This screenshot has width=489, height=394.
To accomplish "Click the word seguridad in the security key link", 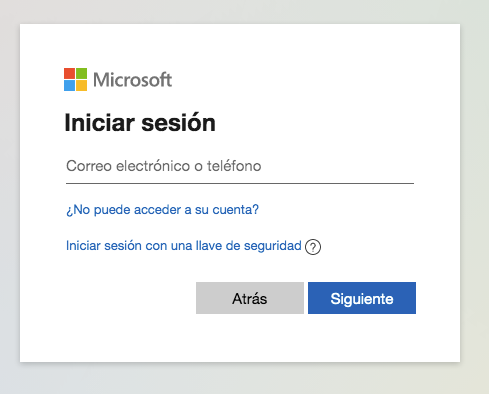I will [x=273, y=246].
